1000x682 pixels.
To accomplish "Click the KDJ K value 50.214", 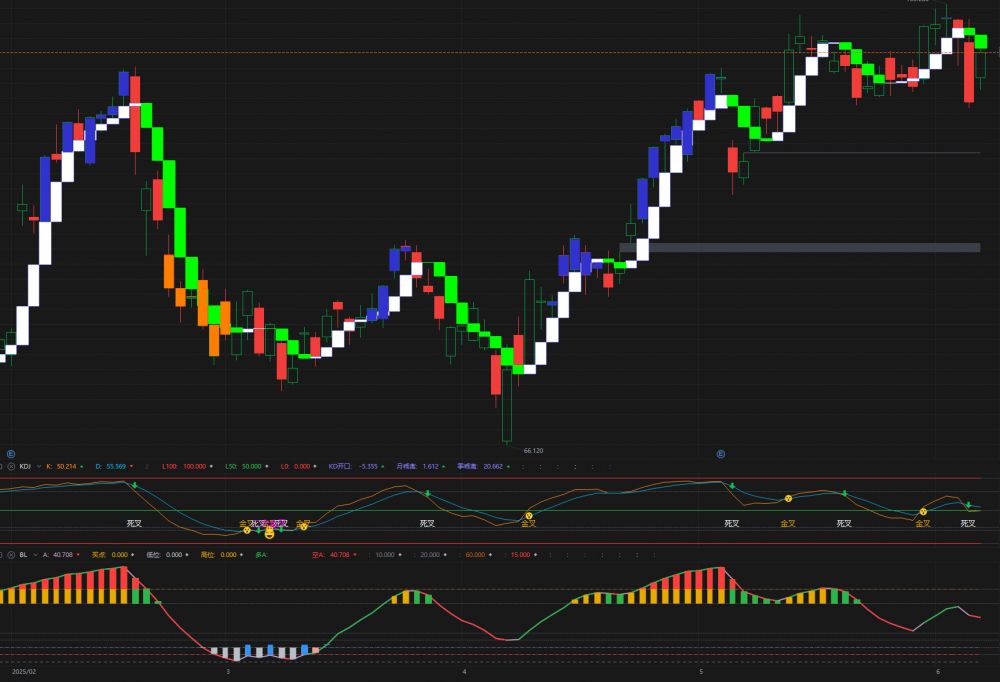I will (66, 466).
